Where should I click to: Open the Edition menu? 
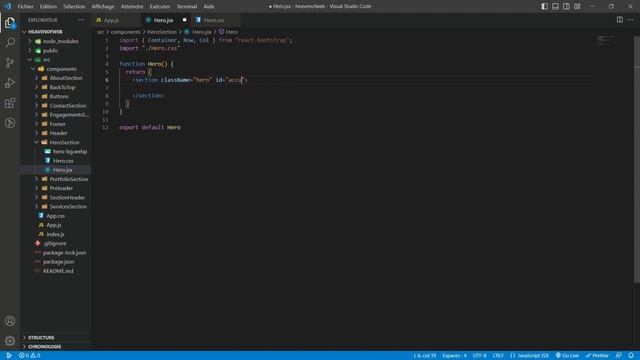click(48, 6)
